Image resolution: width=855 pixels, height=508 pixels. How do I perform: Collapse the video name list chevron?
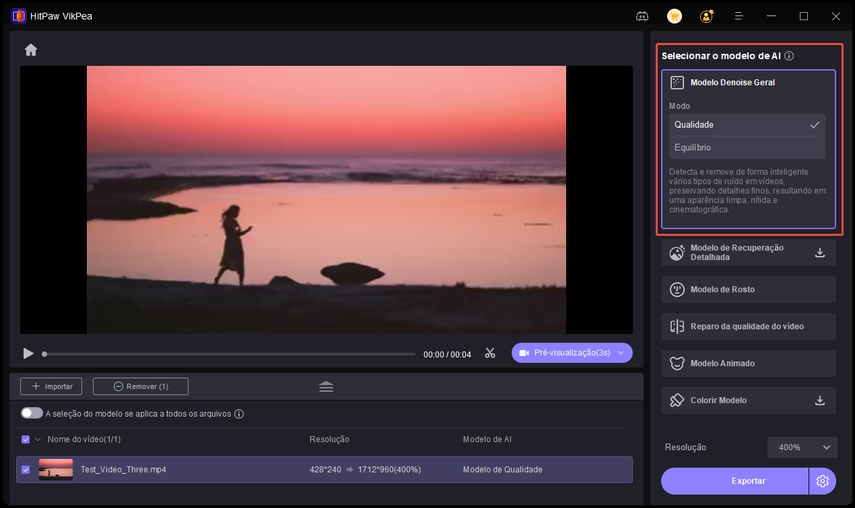pyautogui.click(x=38, y=439)
